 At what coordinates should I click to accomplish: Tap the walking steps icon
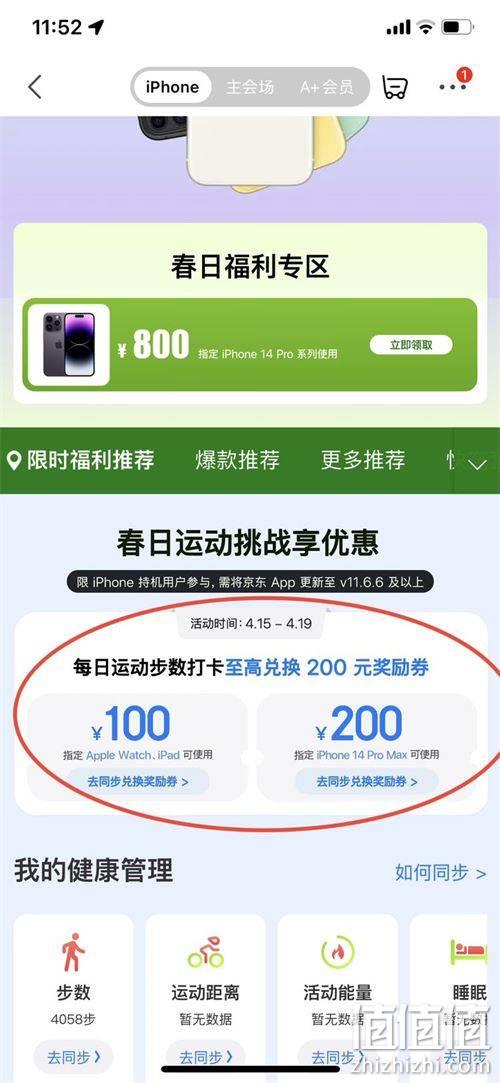tap(73, 952)
